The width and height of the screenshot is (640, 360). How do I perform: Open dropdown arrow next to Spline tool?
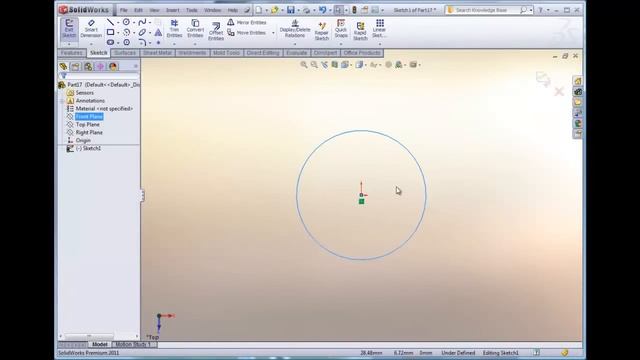click(x=150, y=22)
